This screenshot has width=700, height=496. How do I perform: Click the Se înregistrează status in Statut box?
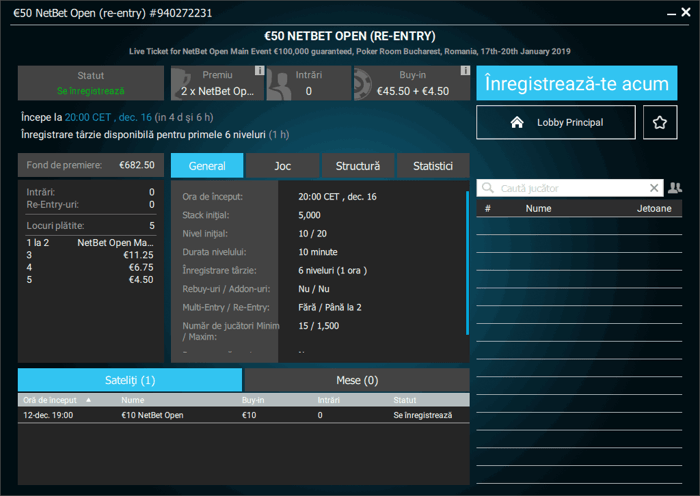(x=91, y=91)
